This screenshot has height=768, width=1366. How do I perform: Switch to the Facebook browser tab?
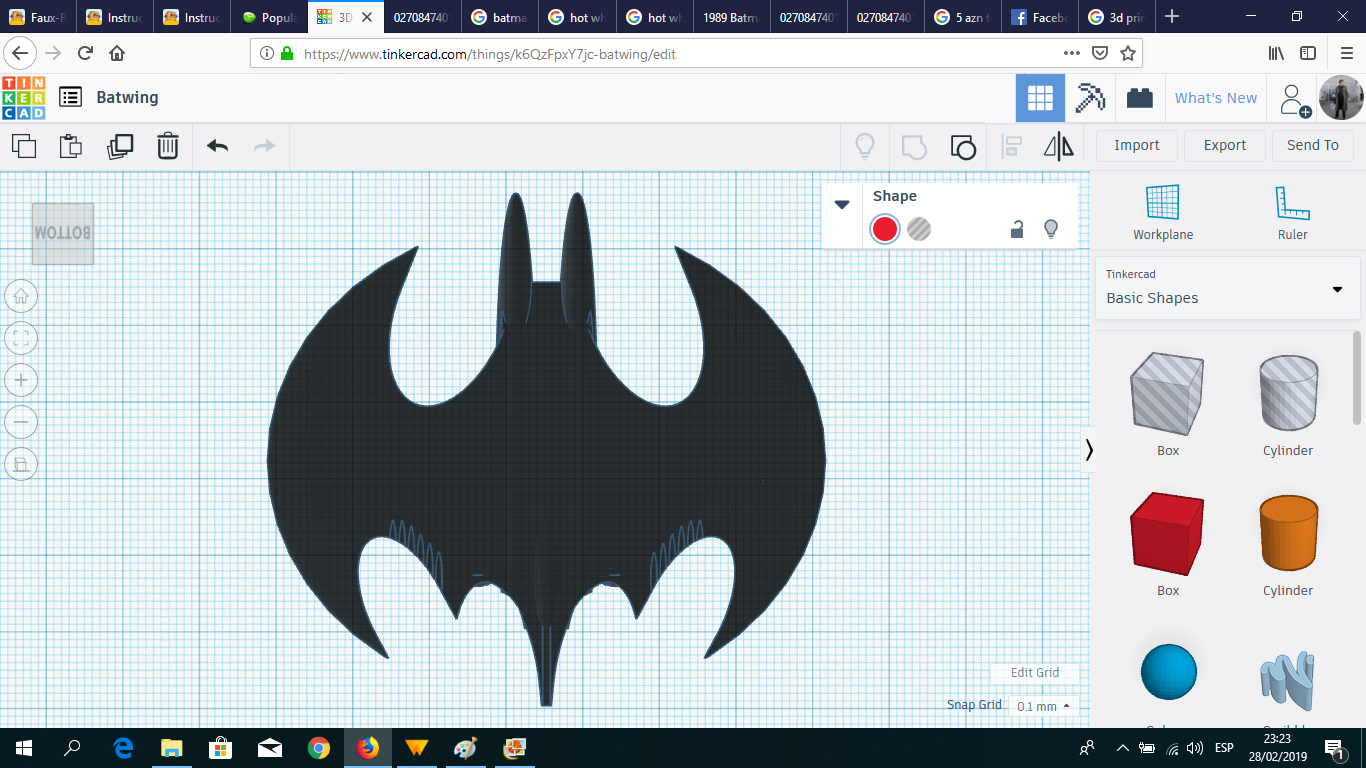1038,17
